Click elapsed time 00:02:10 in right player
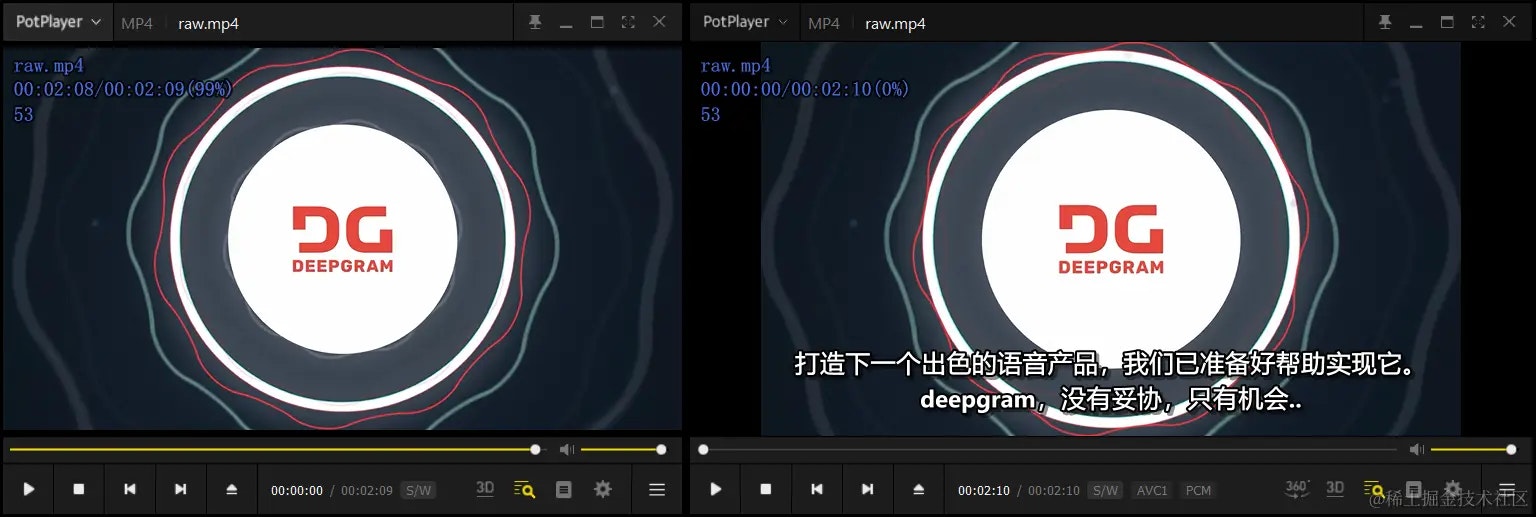This screenshot has width=1537, height=517. [984, 490]
